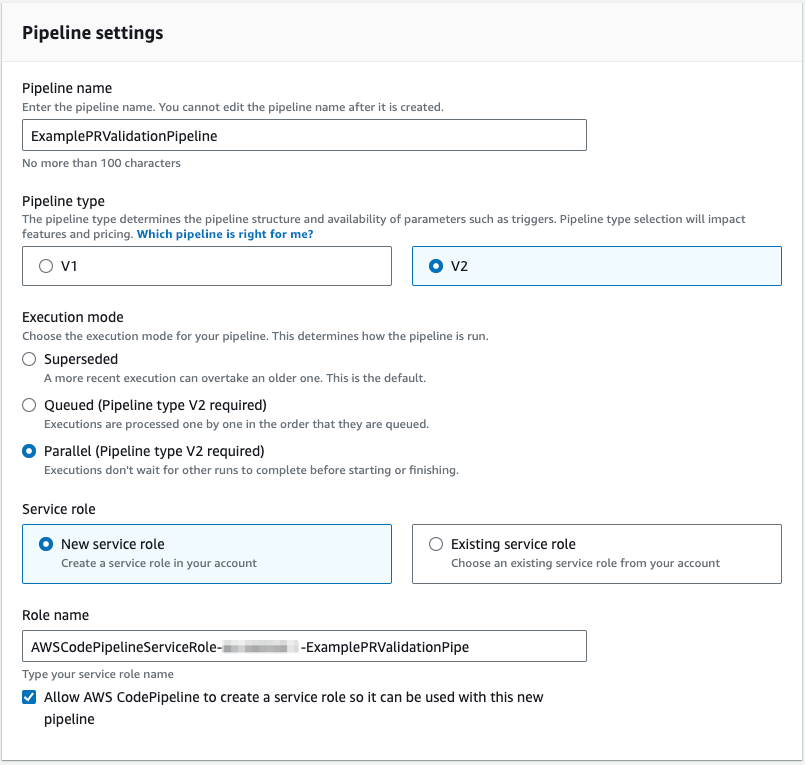
Task: Click the Service role section heading
Action: point(58,509)
